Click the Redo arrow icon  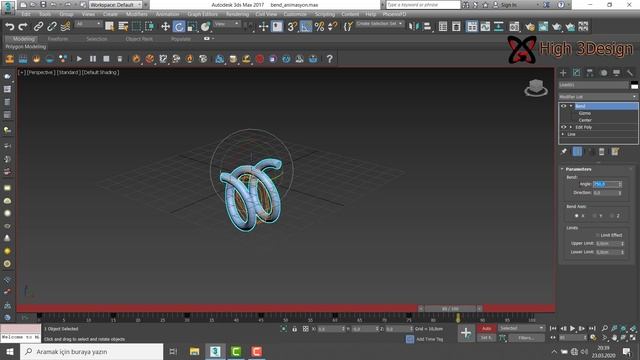(23, 27)
